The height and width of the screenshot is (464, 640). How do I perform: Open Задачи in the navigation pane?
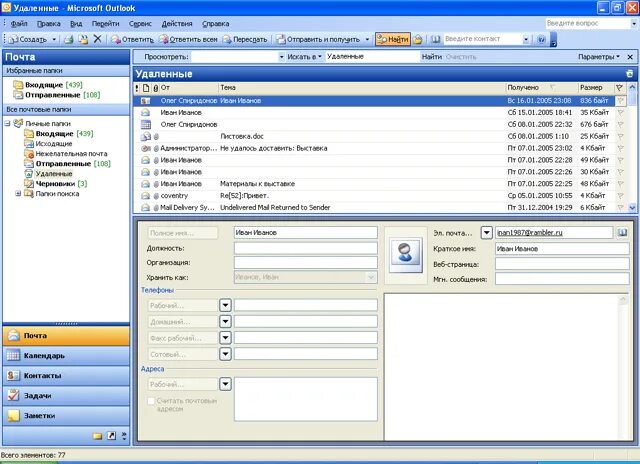pyautogui.click(x=66, y=395)
